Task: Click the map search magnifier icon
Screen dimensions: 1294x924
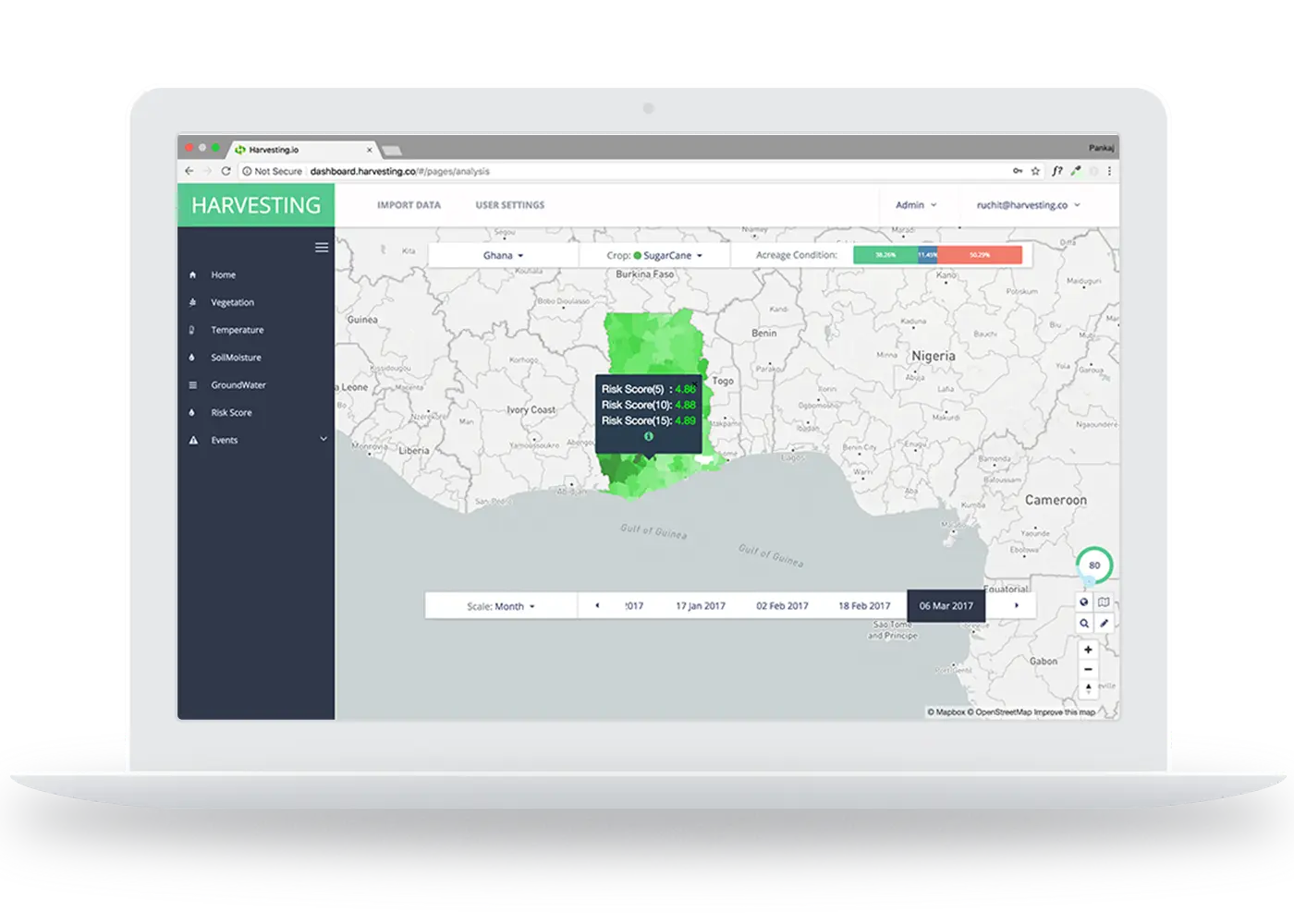Action: coord(1084,624)
